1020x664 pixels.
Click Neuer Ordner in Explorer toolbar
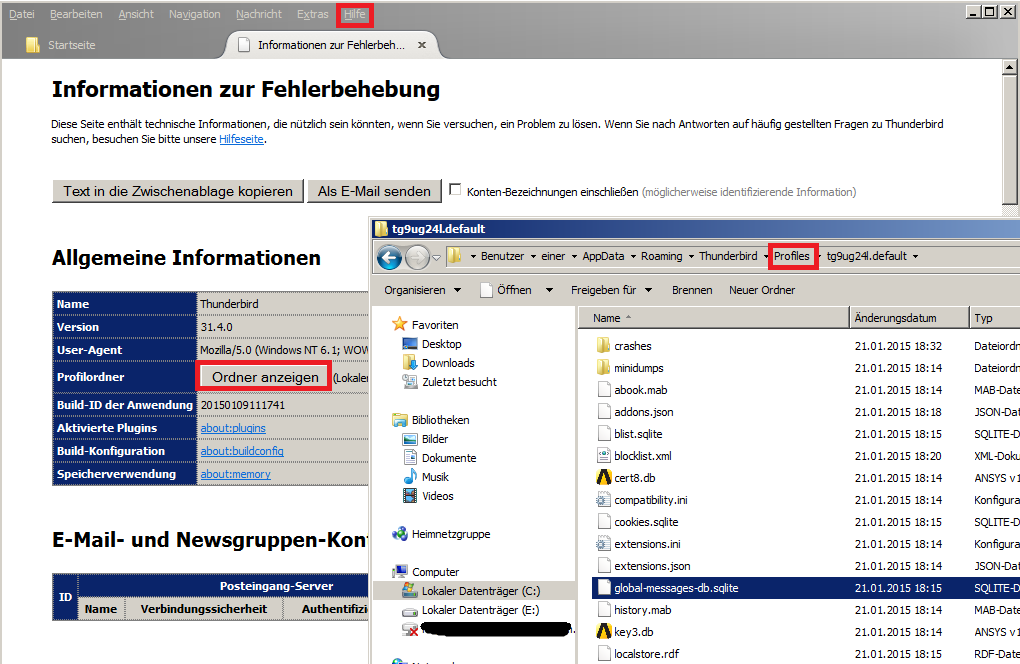tap(762, 290)
